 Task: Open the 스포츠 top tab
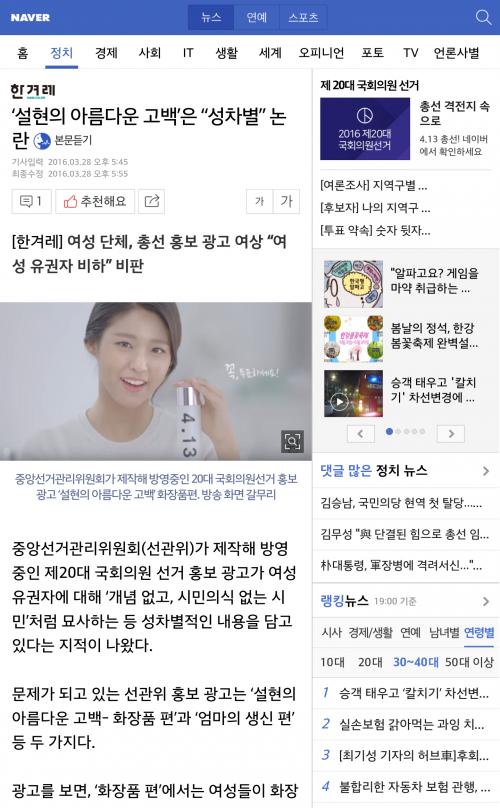[x=303, y=18]
